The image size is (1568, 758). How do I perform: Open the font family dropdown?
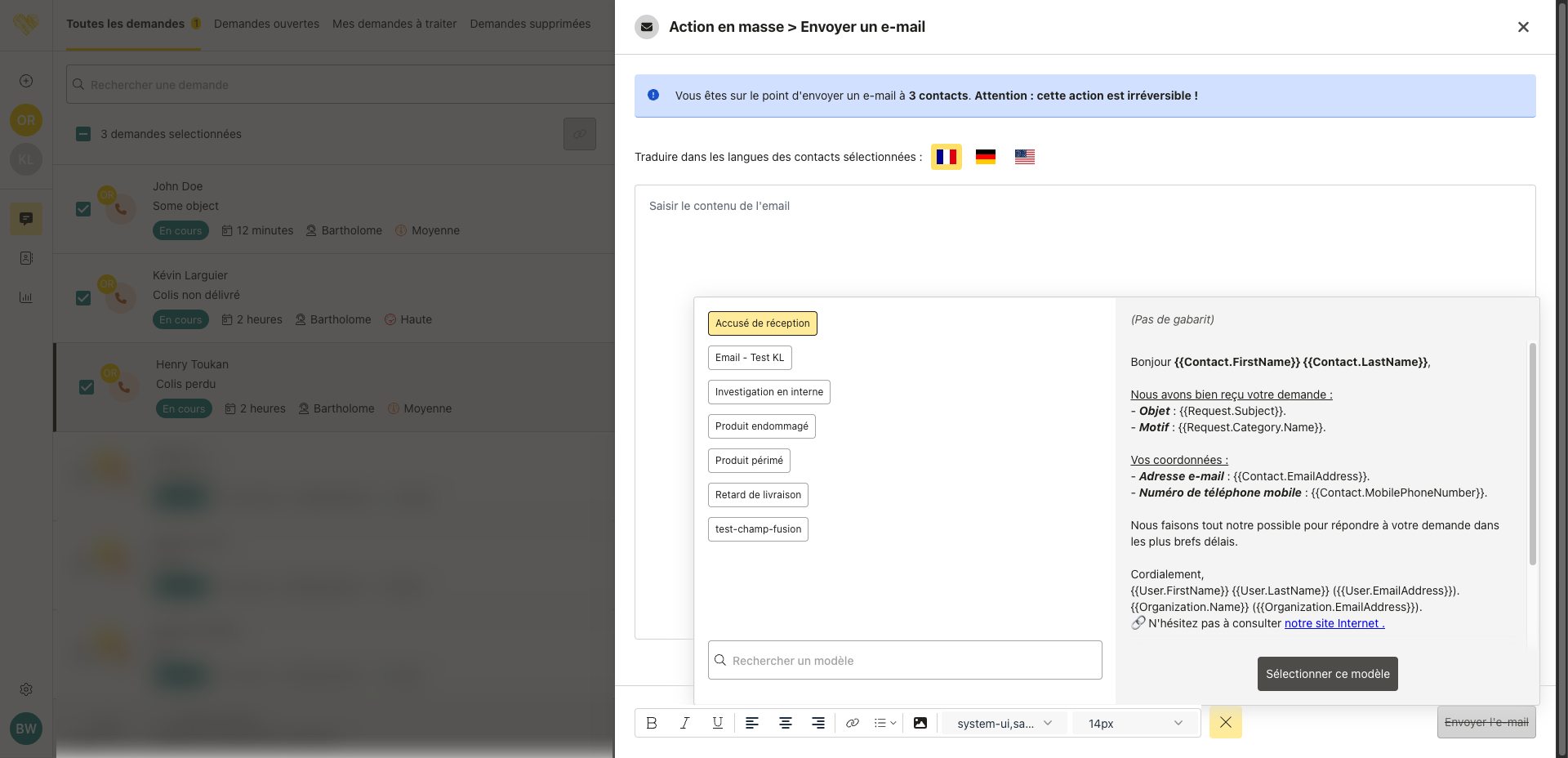click(x=1004, y=723)
